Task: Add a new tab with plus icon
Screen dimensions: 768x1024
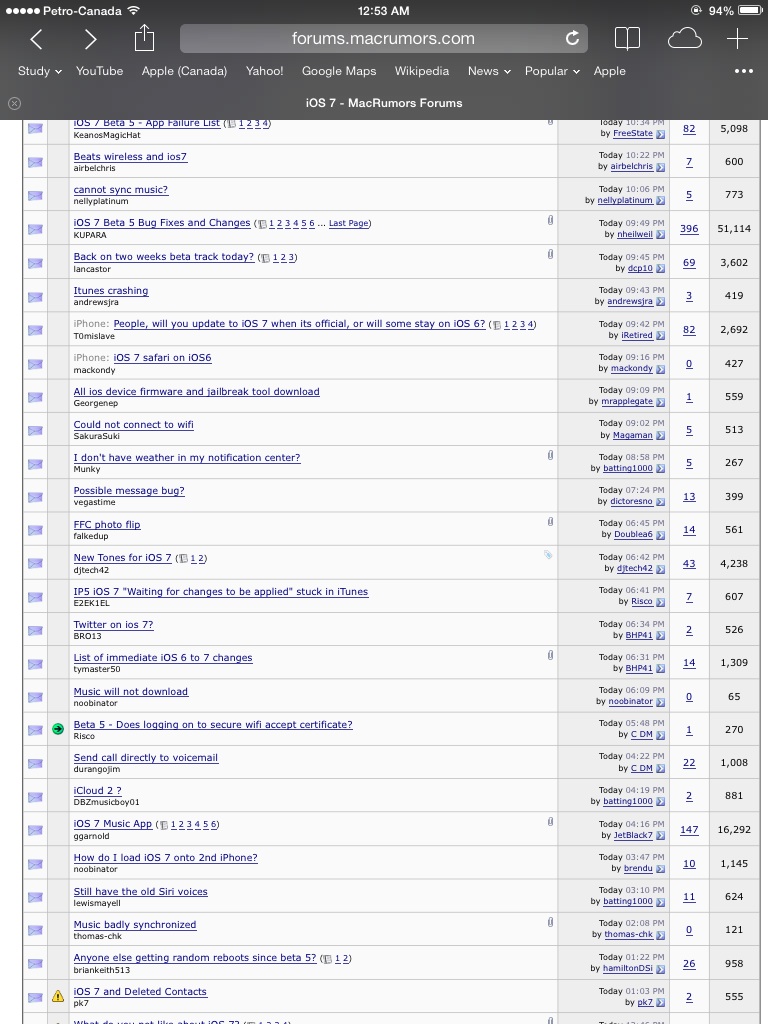Action: click(737, 39)
